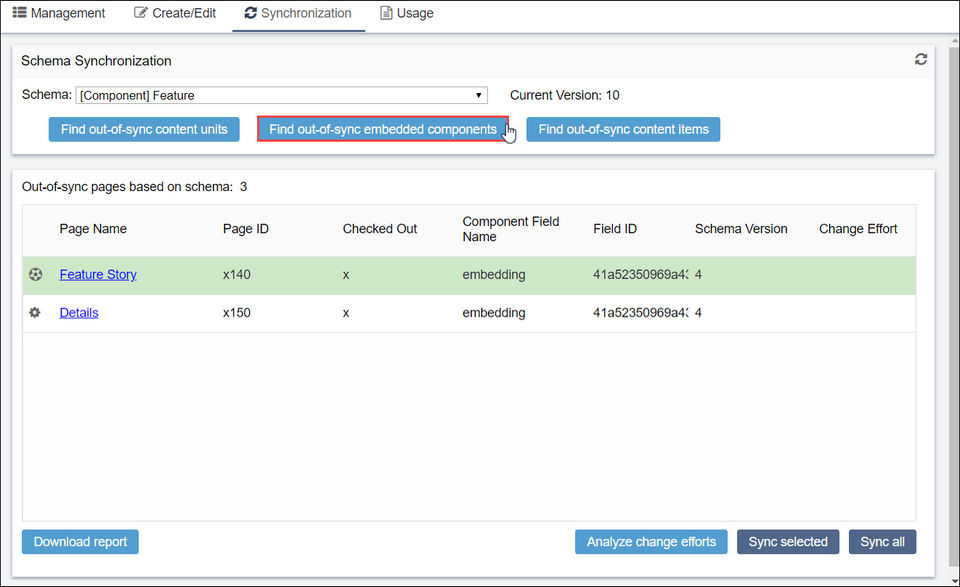This screenshot has height=587, width=960.
Task: Click the Create/Edit pencil icon
Action: click(x=141, y=13)
